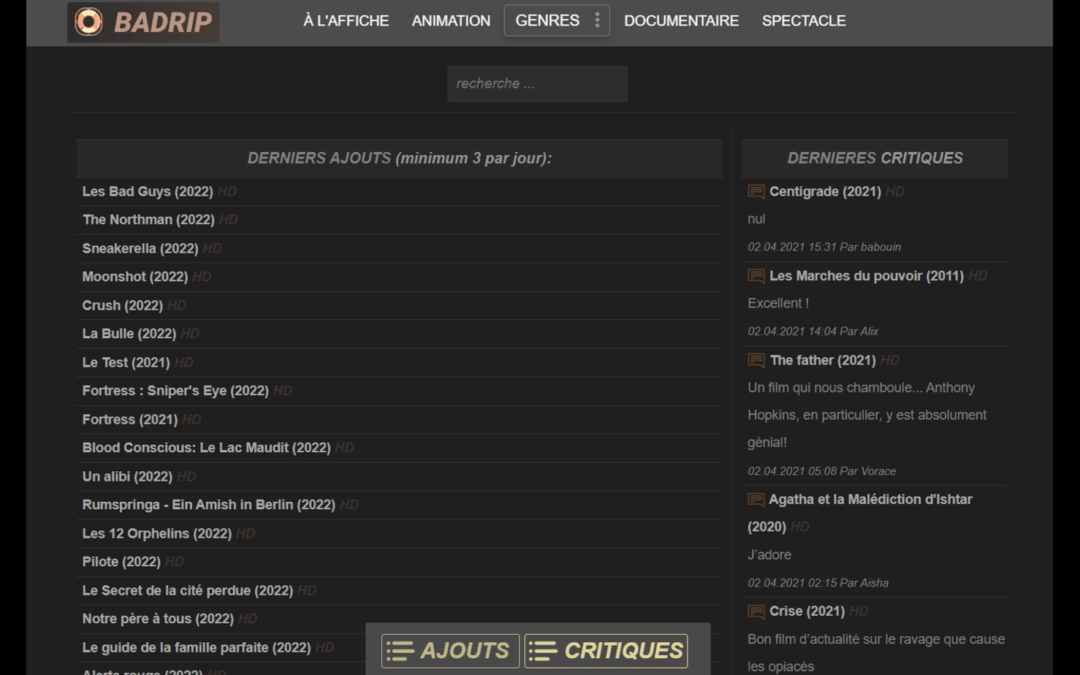The image size is (1080, 675).
Task: Open Crise (2021) review title
Action: pos(807,612)
